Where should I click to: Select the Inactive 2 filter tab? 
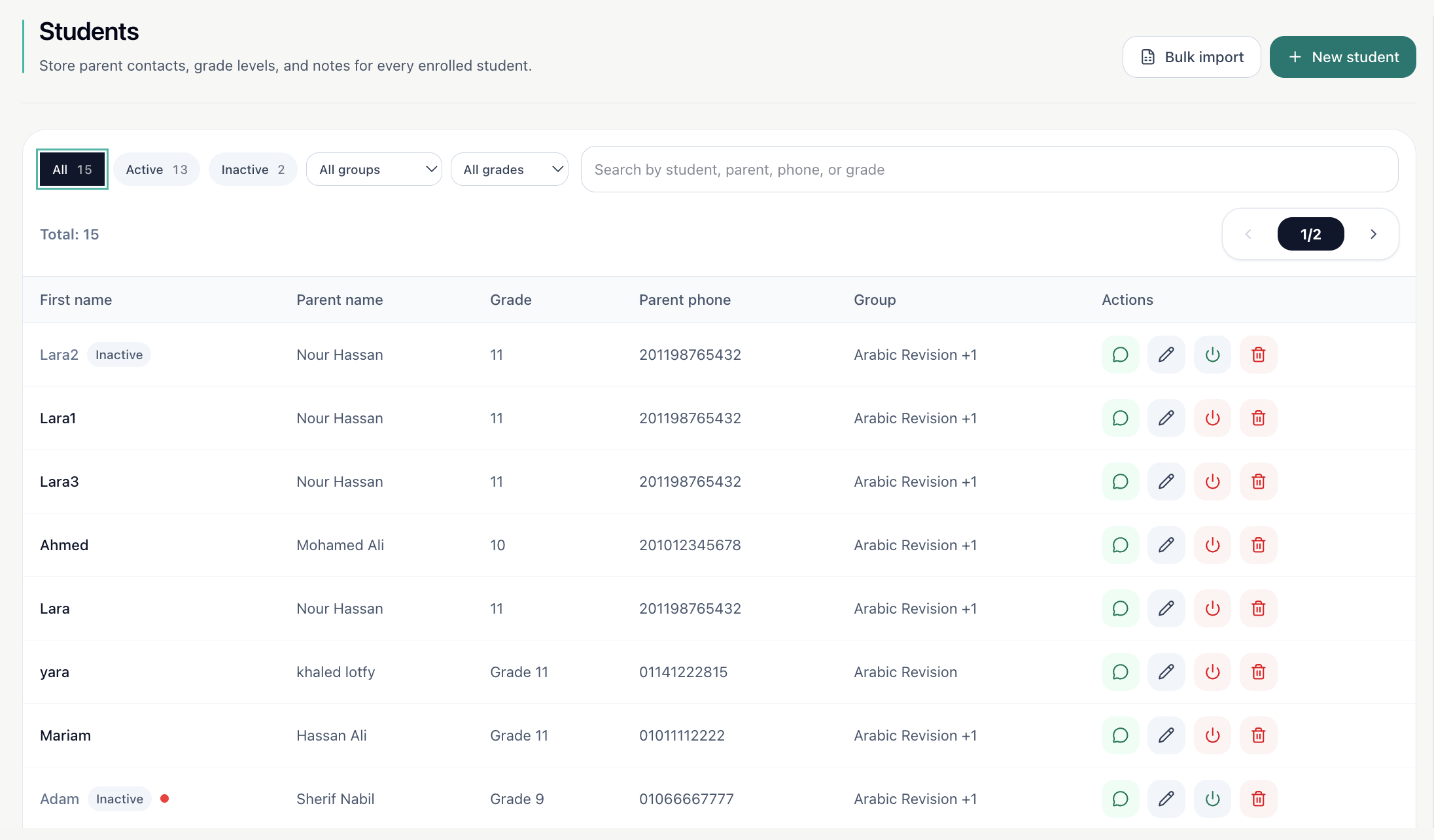pos(253,169)
